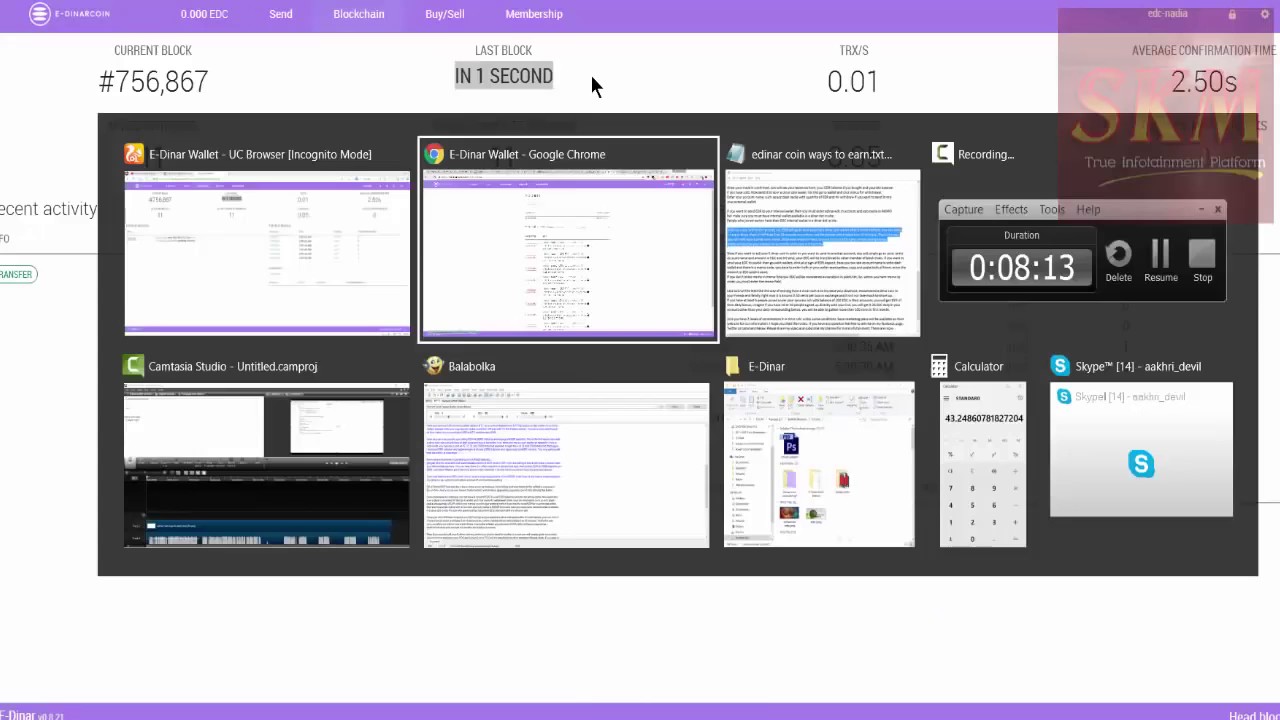
Task: Switch to the UC Browser Incognito wallet thumbnail
Action: pyautogui.click(x=267, y=253)
